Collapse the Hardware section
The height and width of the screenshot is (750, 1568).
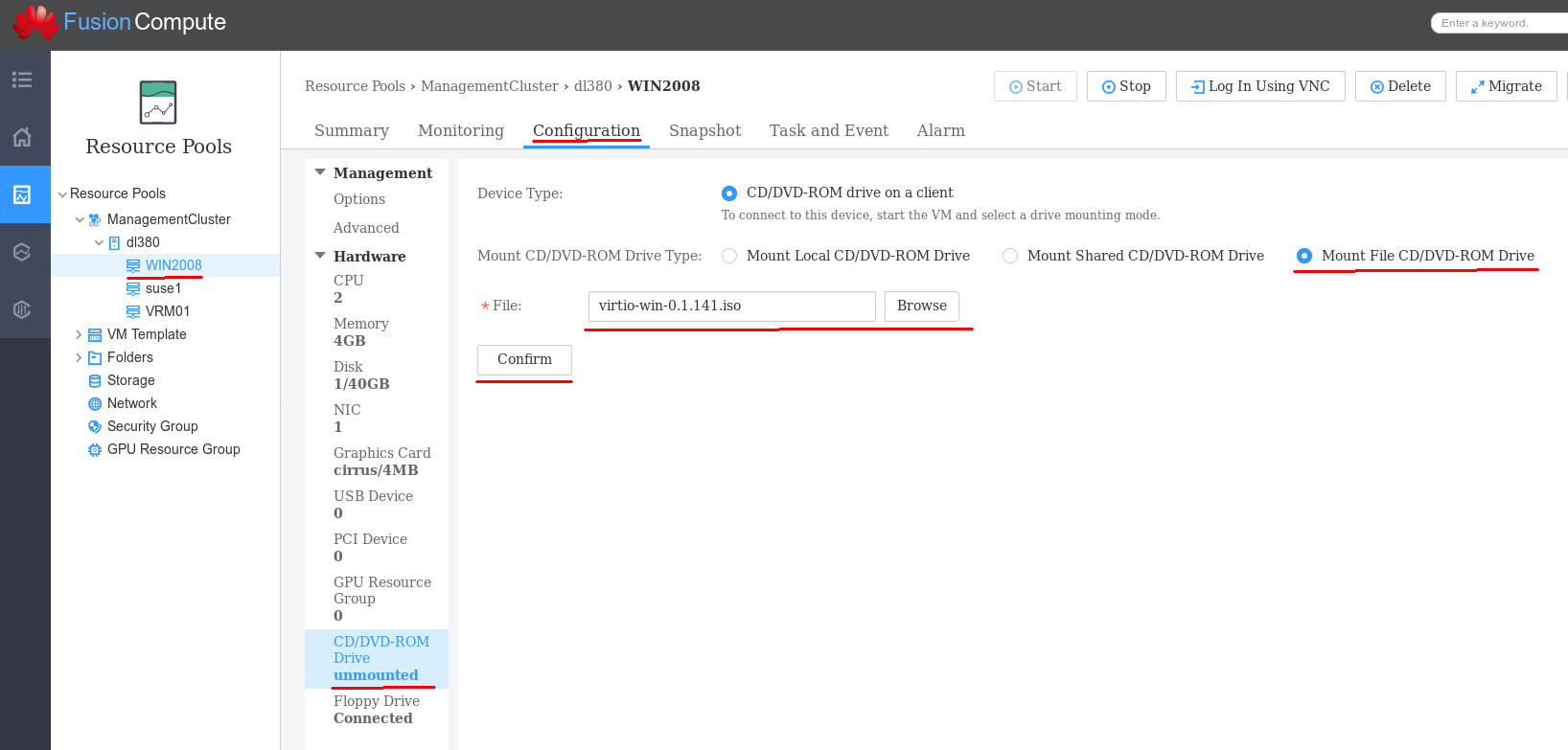click(320, 256)
